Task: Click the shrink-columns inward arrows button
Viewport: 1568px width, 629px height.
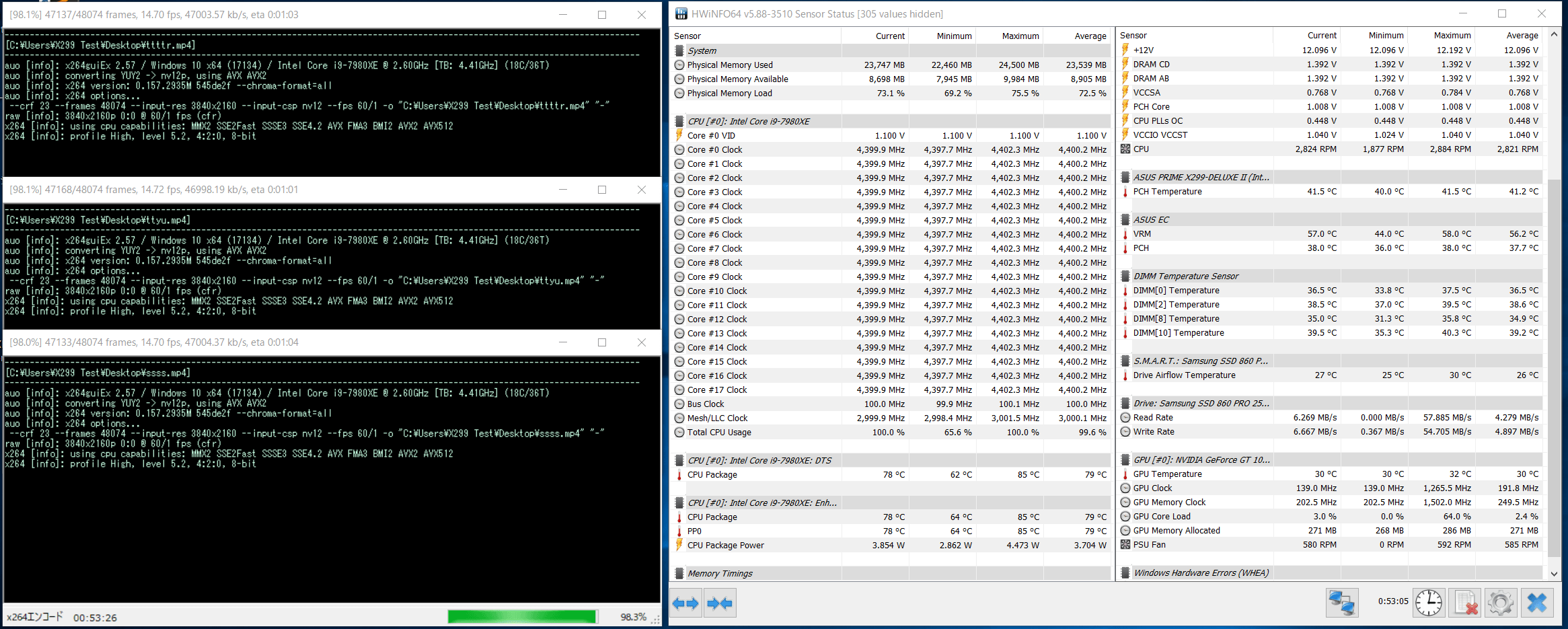Action: (x=720, y=603)
